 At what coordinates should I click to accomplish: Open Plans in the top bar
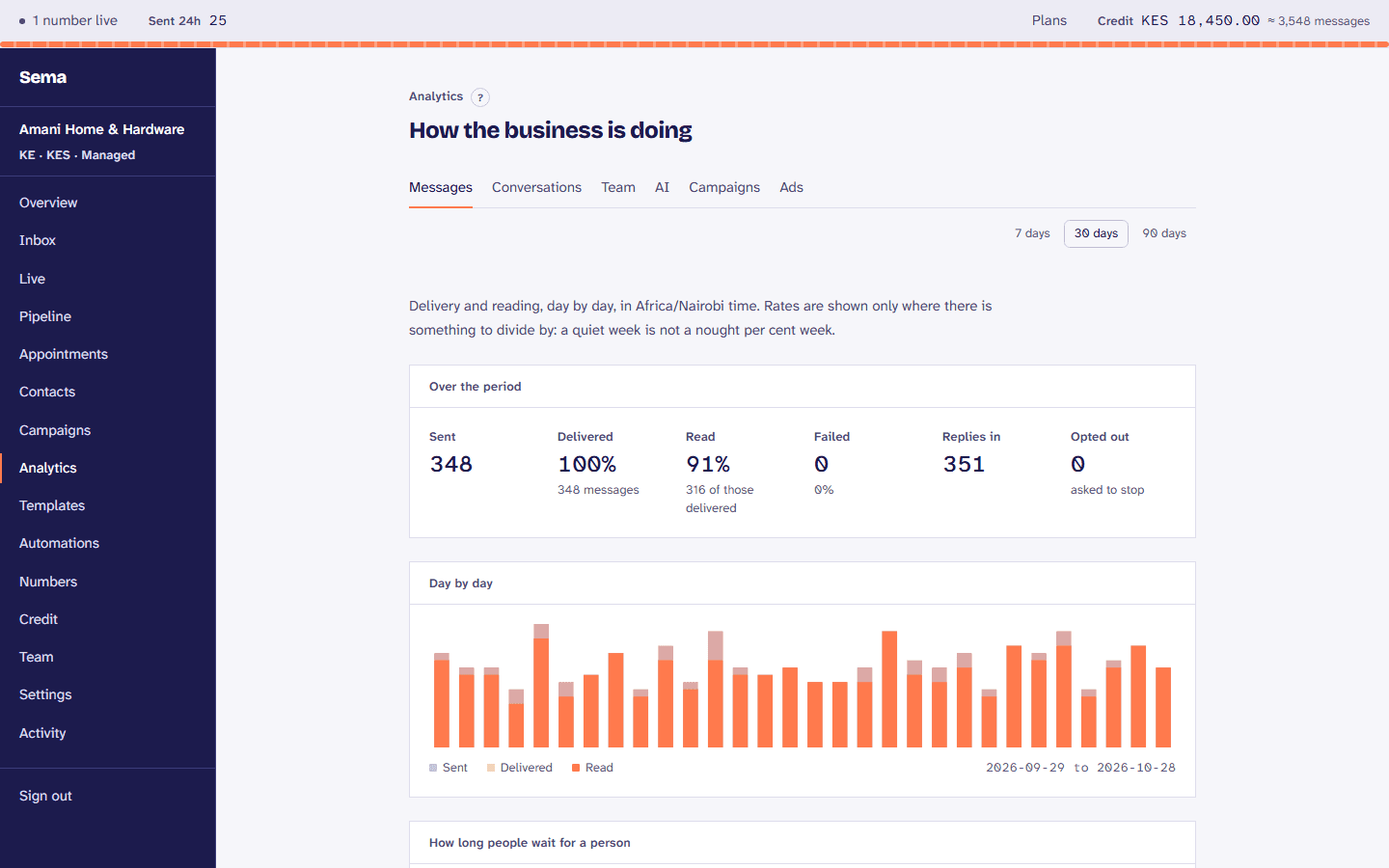1049,20
